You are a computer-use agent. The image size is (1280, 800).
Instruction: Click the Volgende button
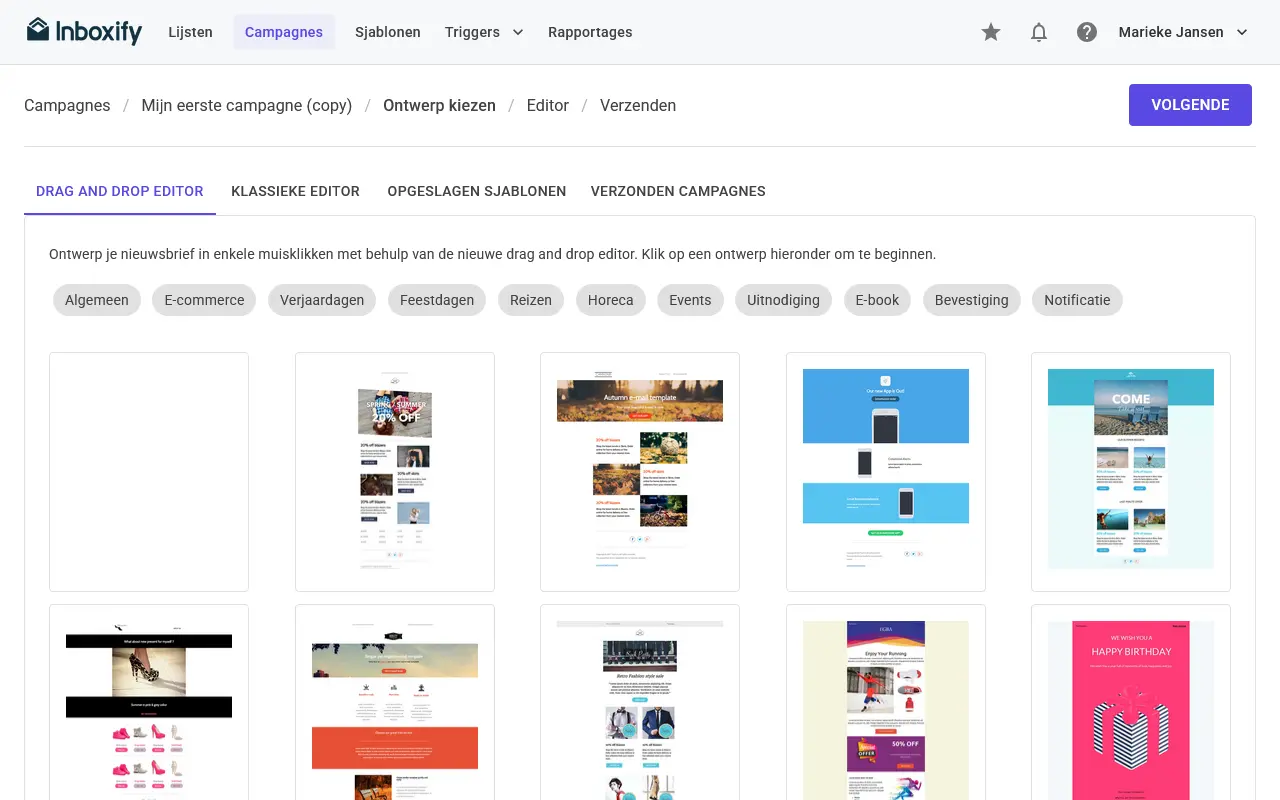coord(1190,105)
